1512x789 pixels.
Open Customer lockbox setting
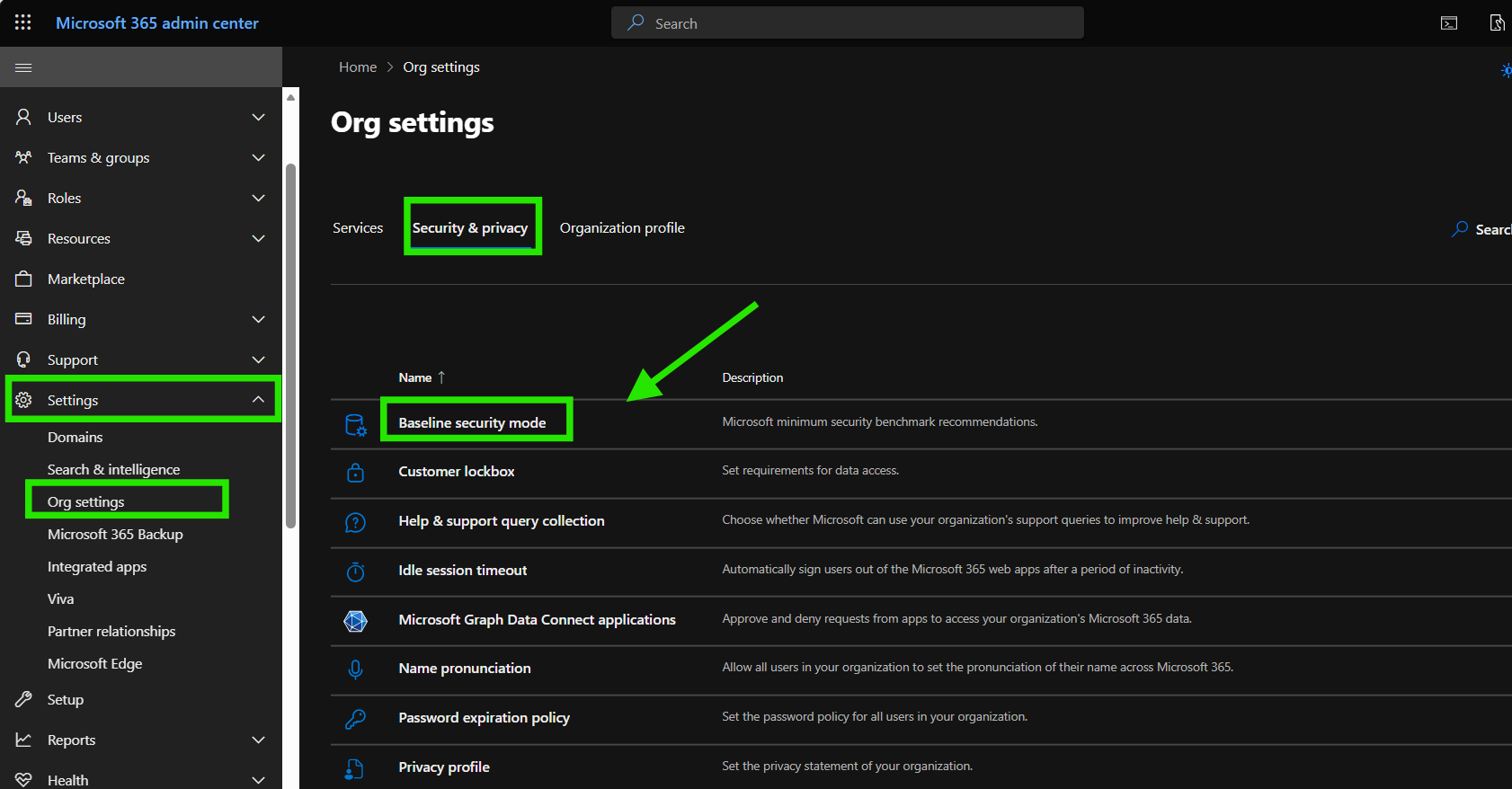point(457,471)
